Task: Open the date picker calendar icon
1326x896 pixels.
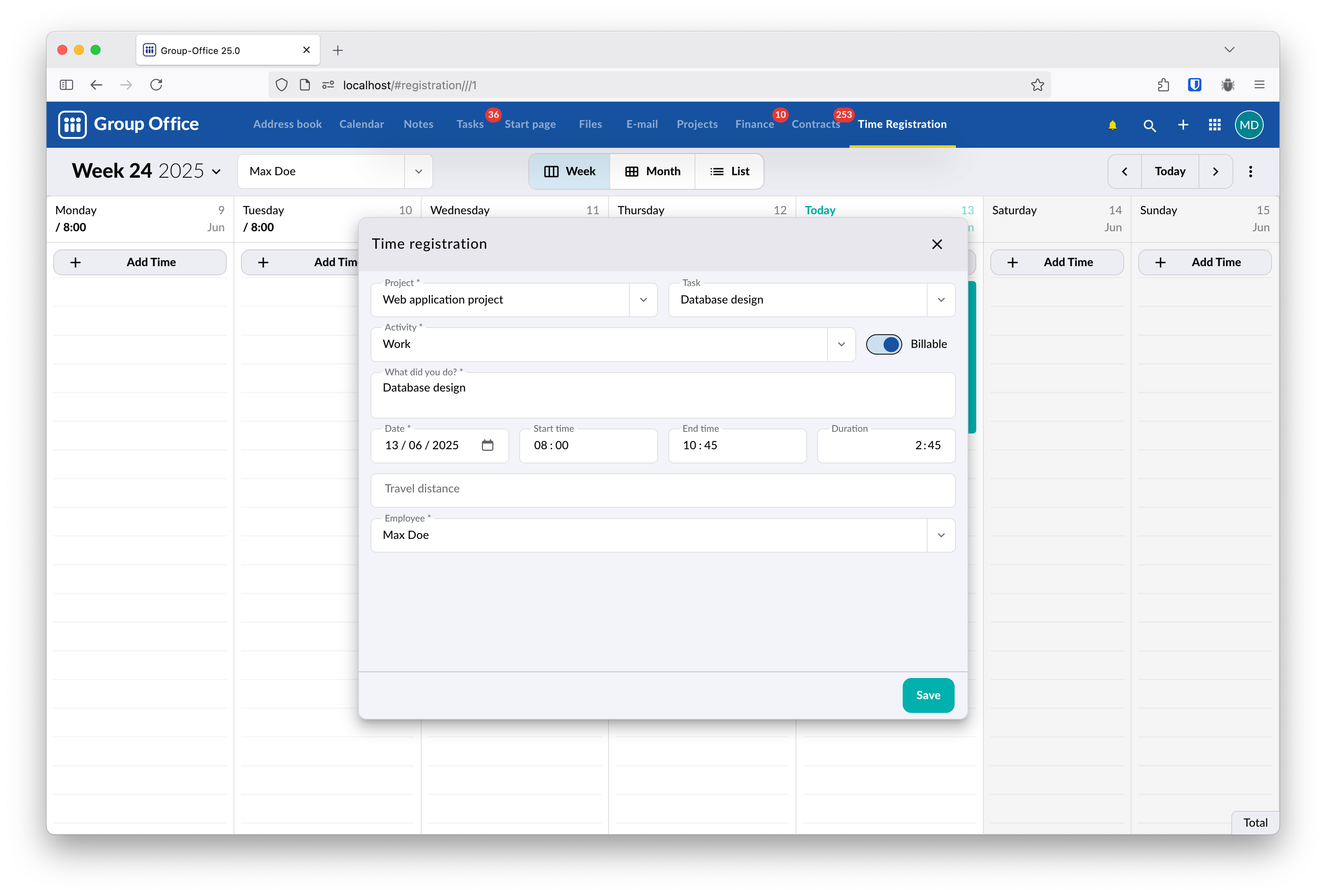Action: coord(487,446)
